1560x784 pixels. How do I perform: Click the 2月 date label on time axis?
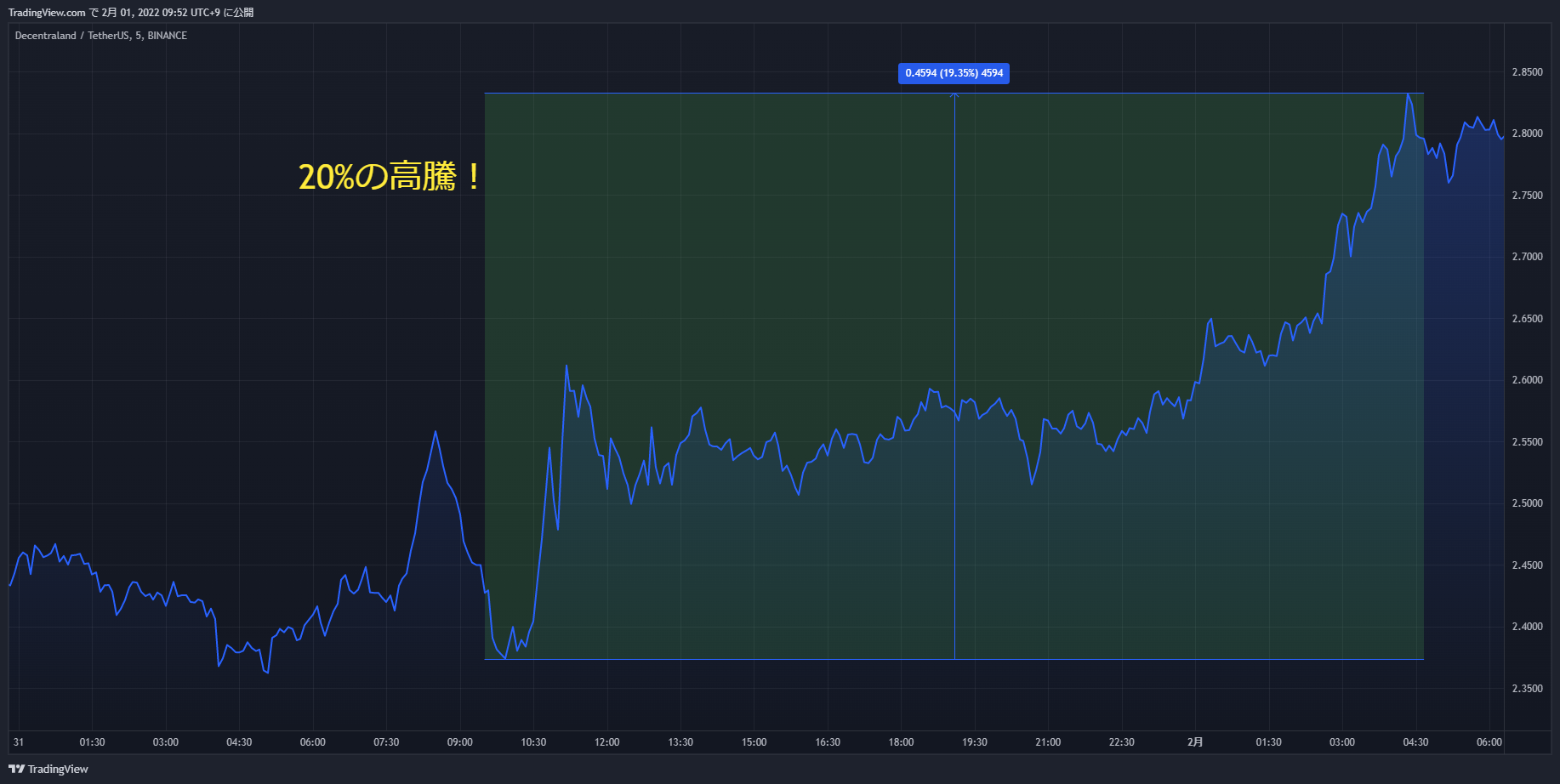pyautogui.click(x=1195, y=742)
